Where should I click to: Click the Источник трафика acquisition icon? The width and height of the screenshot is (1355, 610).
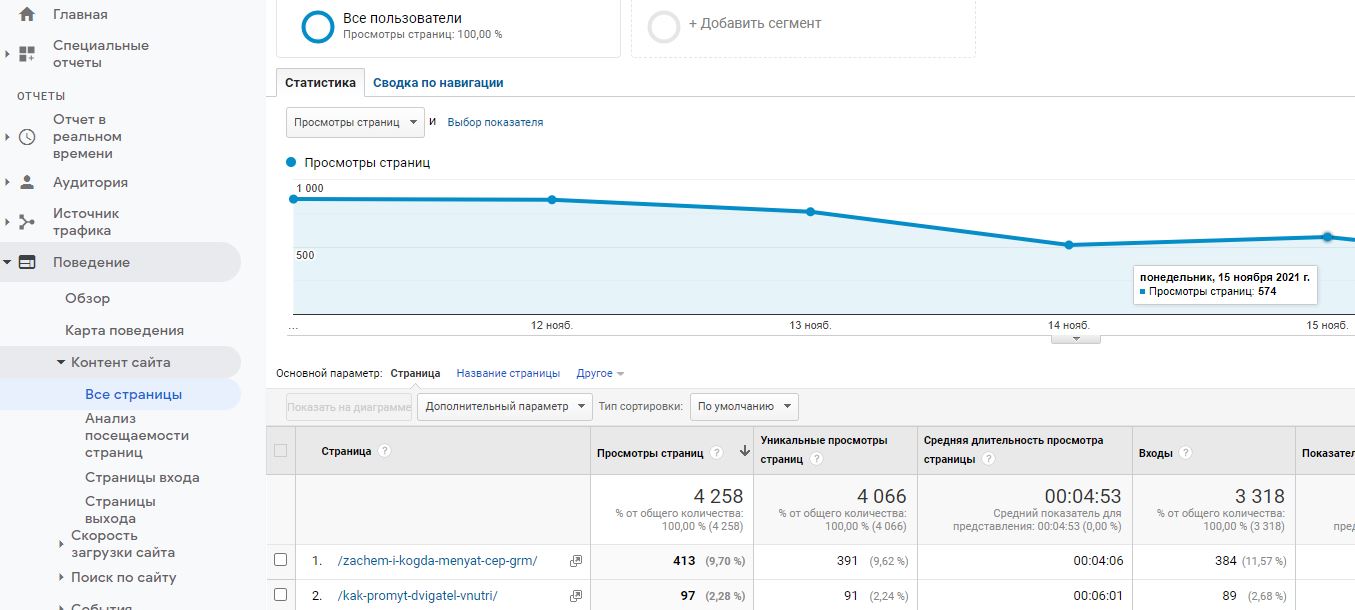click(27, 222)
